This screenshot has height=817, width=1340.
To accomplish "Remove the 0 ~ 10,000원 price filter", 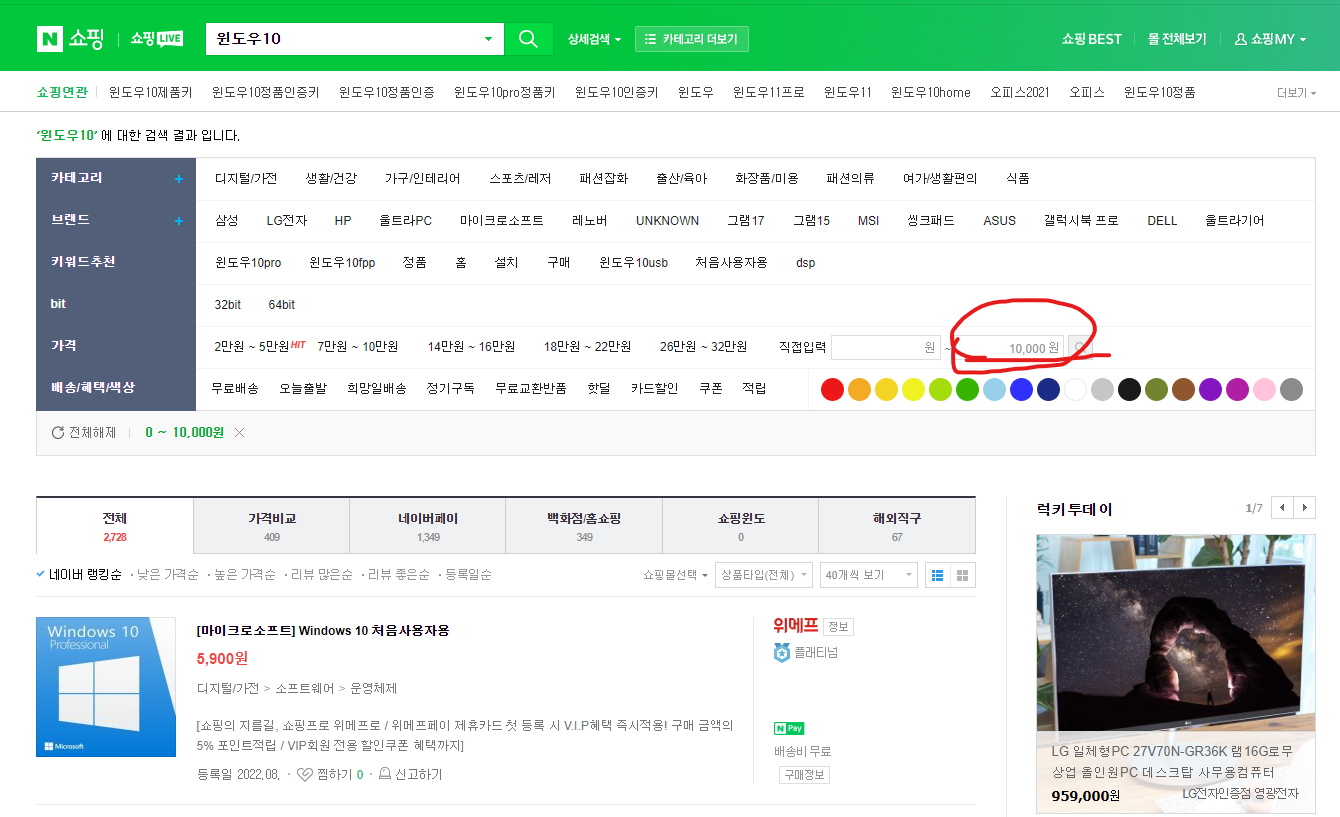I will (239, 433).
